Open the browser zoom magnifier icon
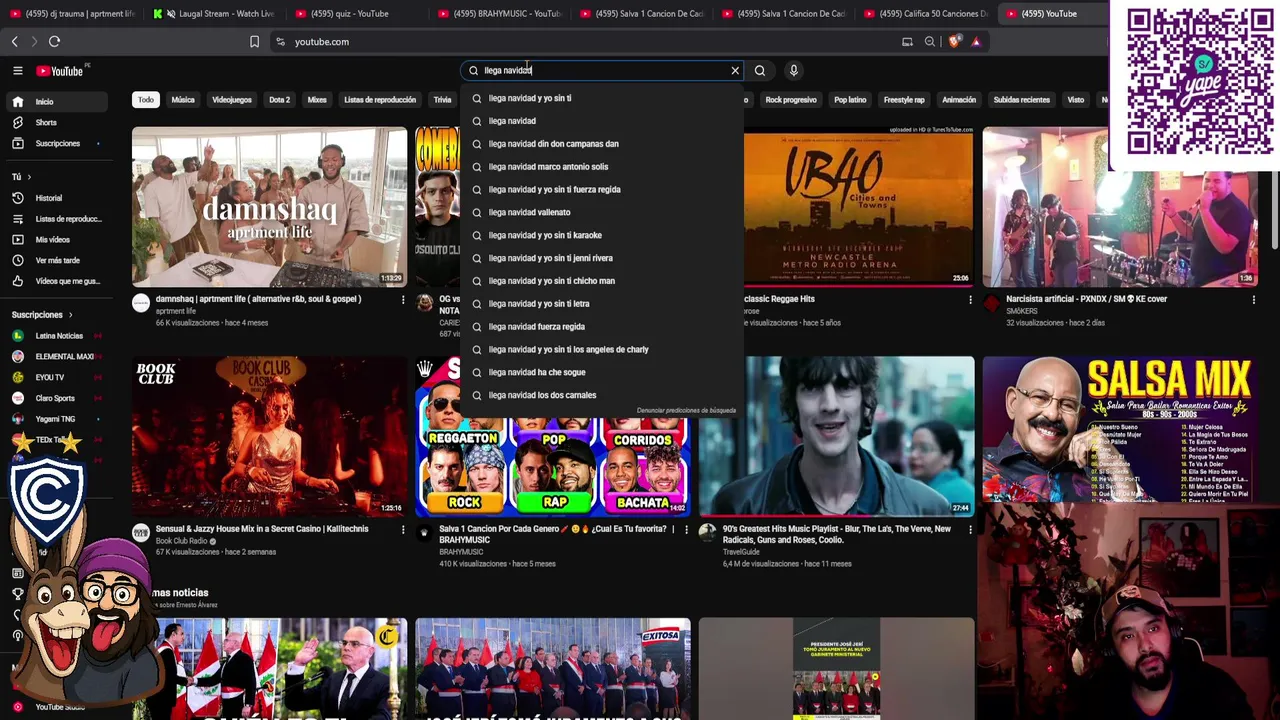This screenshot has width=1280, height=720. tap(930, 42)
